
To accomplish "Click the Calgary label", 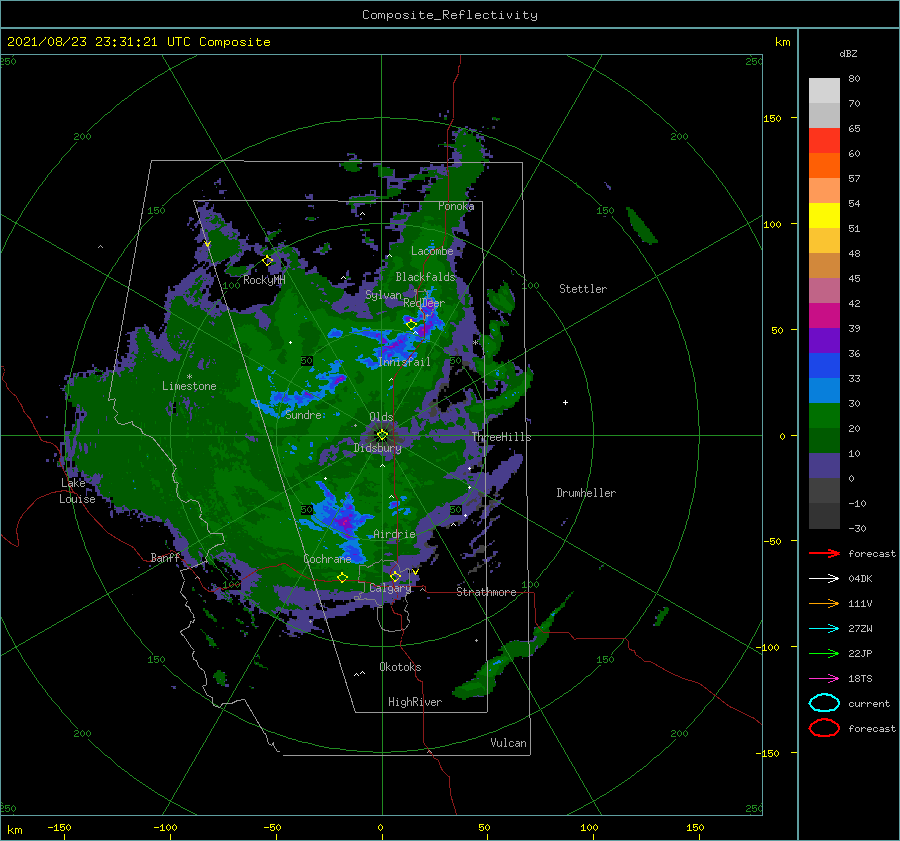I will pos(390,588).
